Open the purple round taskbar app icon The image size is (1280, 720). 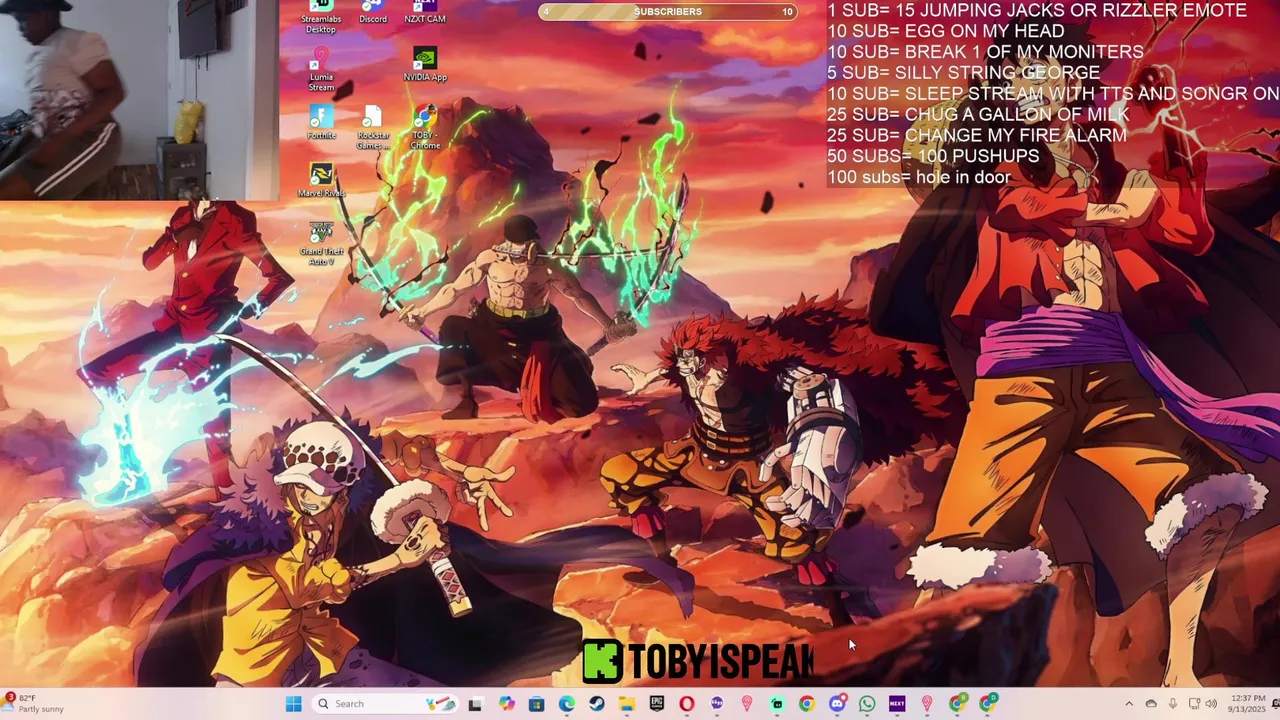pyautogui.click(x=717, y=704)
